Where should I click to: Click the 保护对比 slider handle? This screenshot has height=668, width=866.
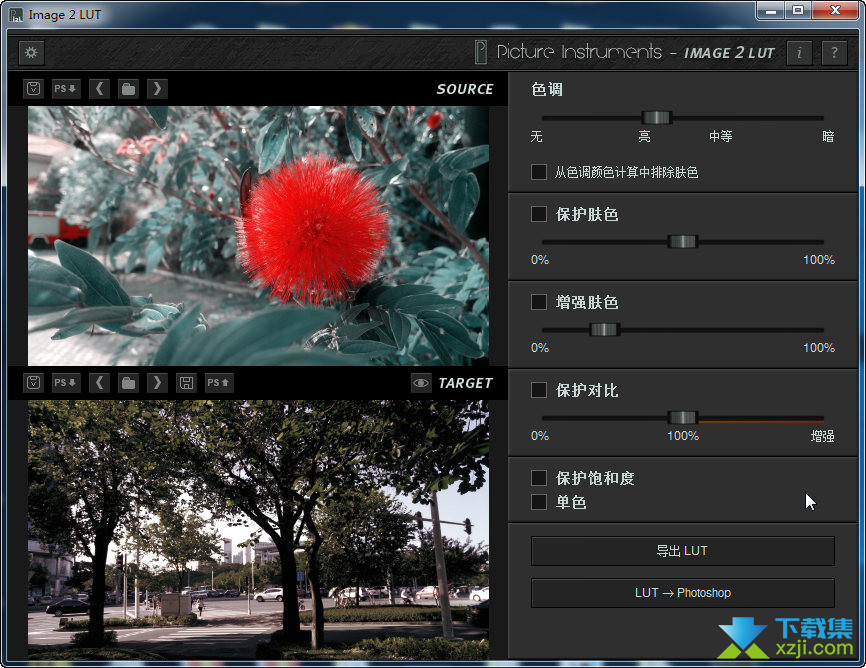683,418
